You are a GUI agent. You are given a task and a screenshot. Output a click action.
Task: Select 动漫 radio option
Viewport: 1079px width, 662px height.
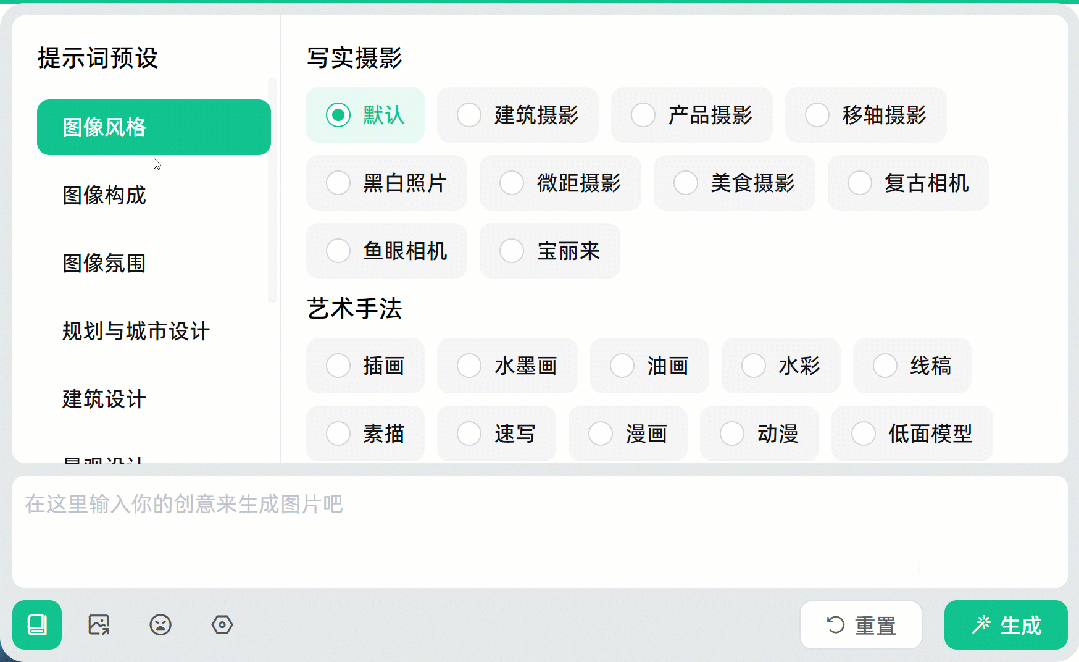pyautogui.click(x=760, y=434)
